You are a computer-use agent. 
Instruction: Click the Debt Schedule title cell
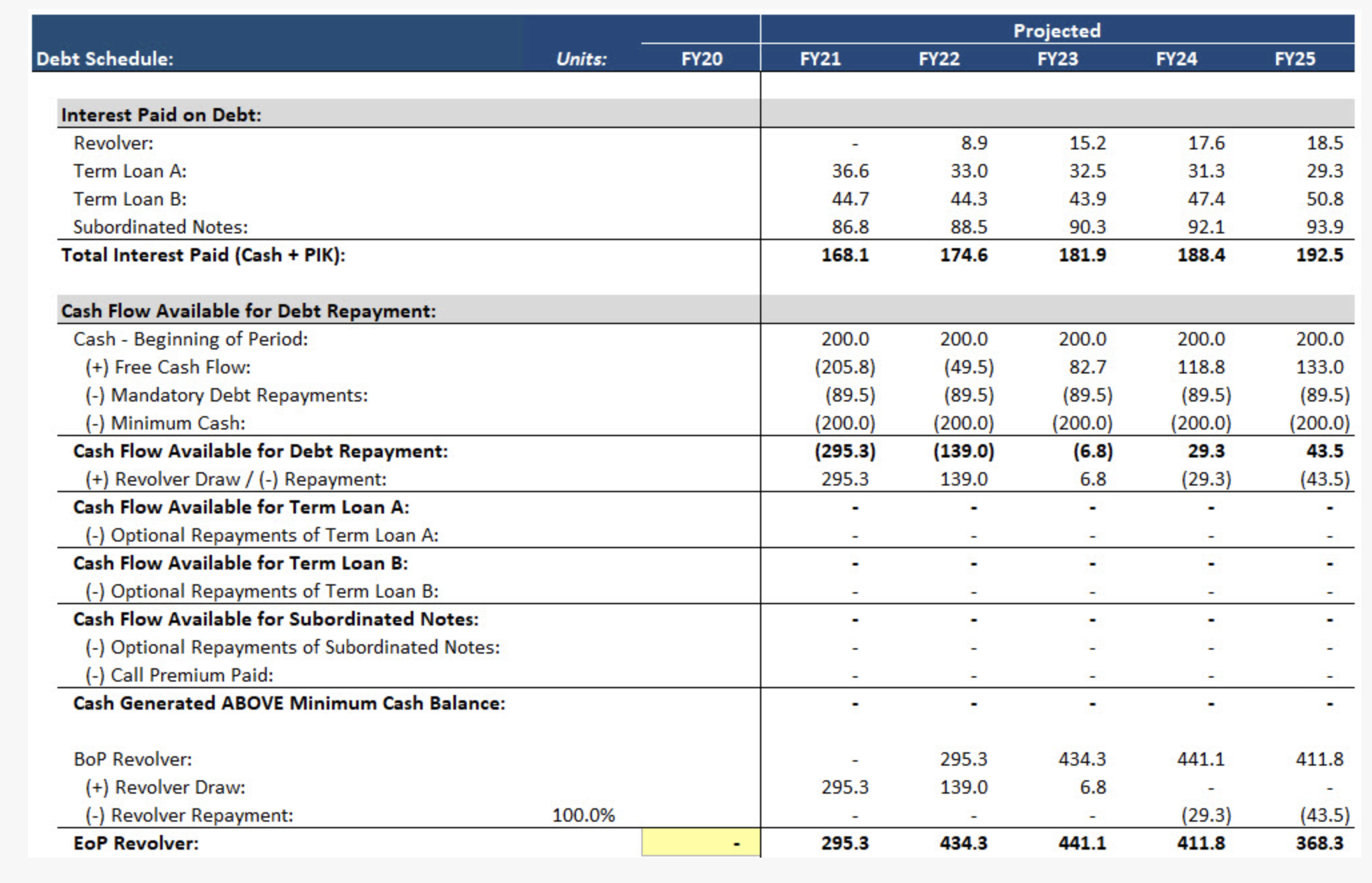(105, 59)
